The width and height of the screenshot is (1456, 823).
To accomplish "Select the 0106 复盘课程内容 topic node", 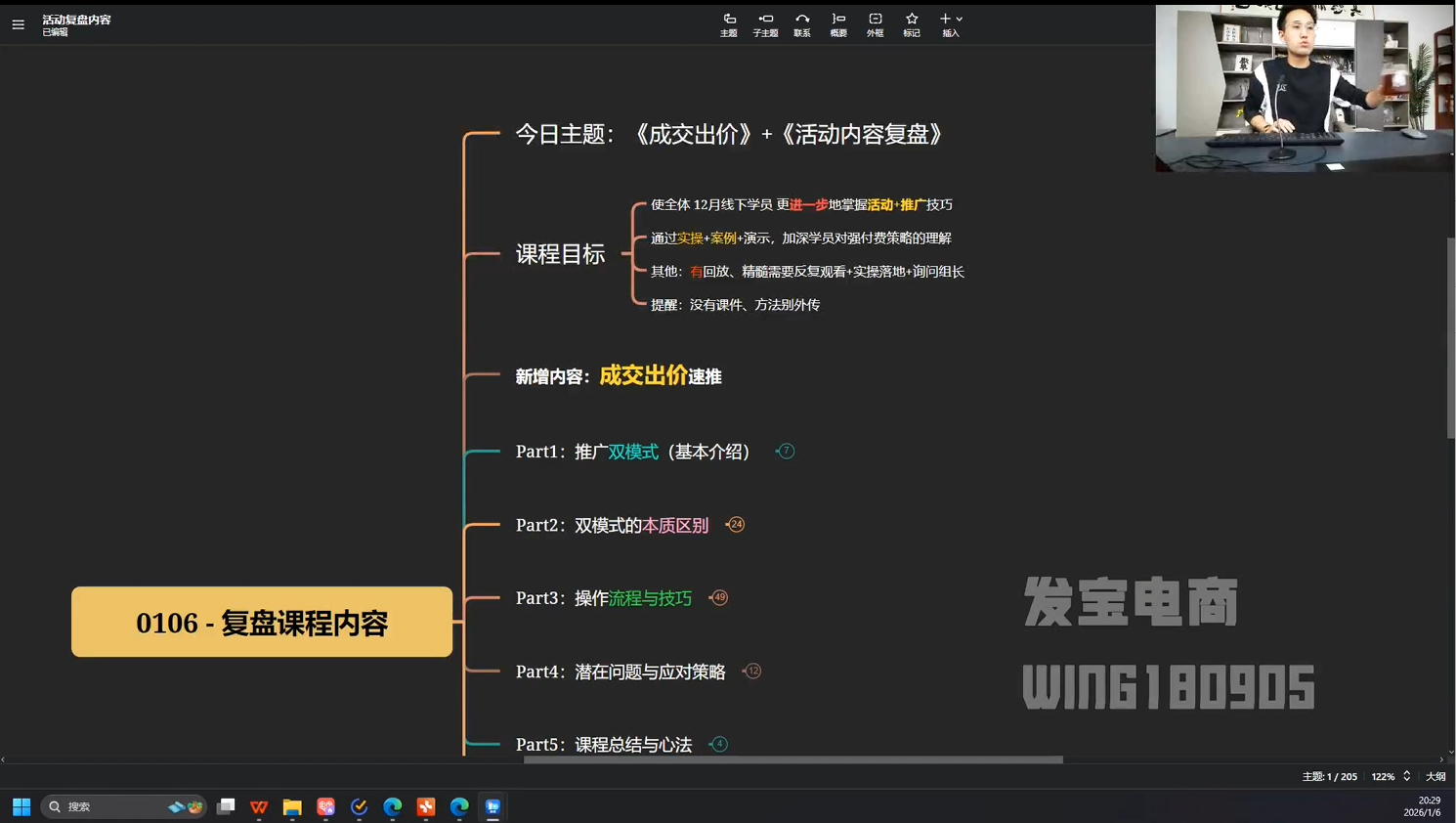I will [x=261, y=623].
